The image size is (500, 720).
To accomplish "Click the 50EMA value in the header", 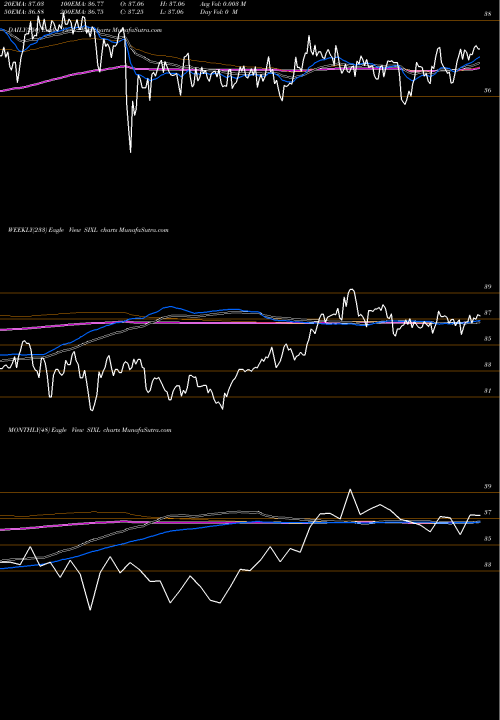I will point(24,12).
